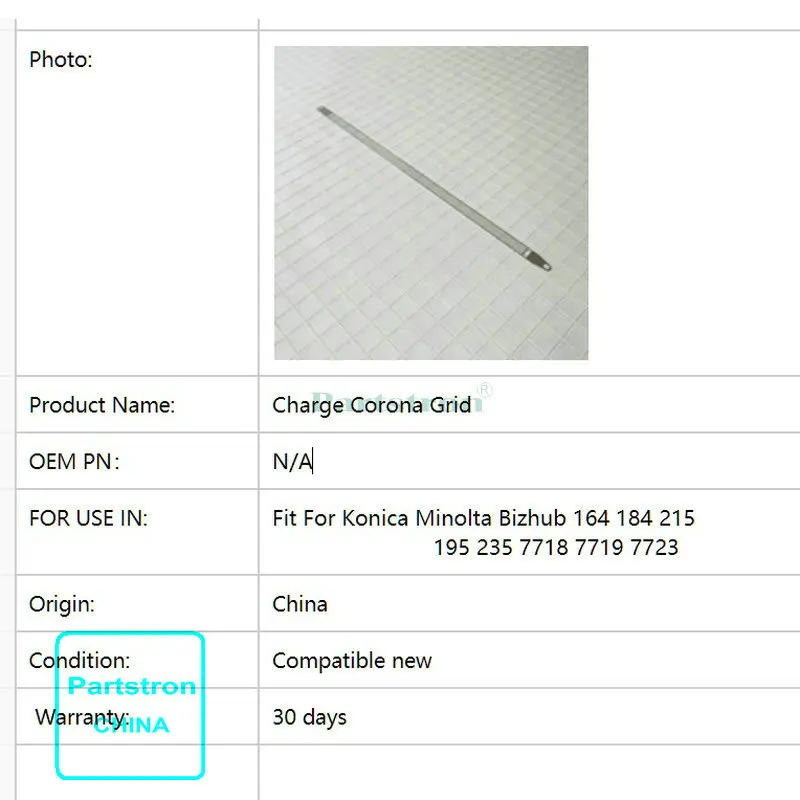
Task: Click the empty cell below 30 days
Action: 529,772
